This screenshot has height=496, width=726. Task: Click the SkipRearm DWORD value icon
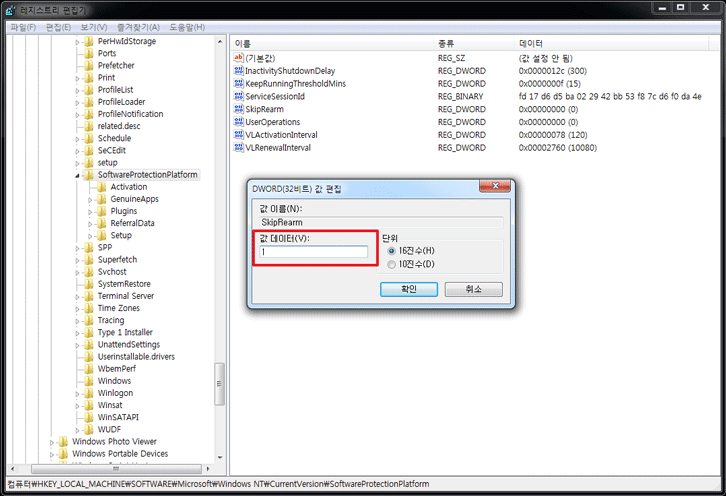pos(238,109)
